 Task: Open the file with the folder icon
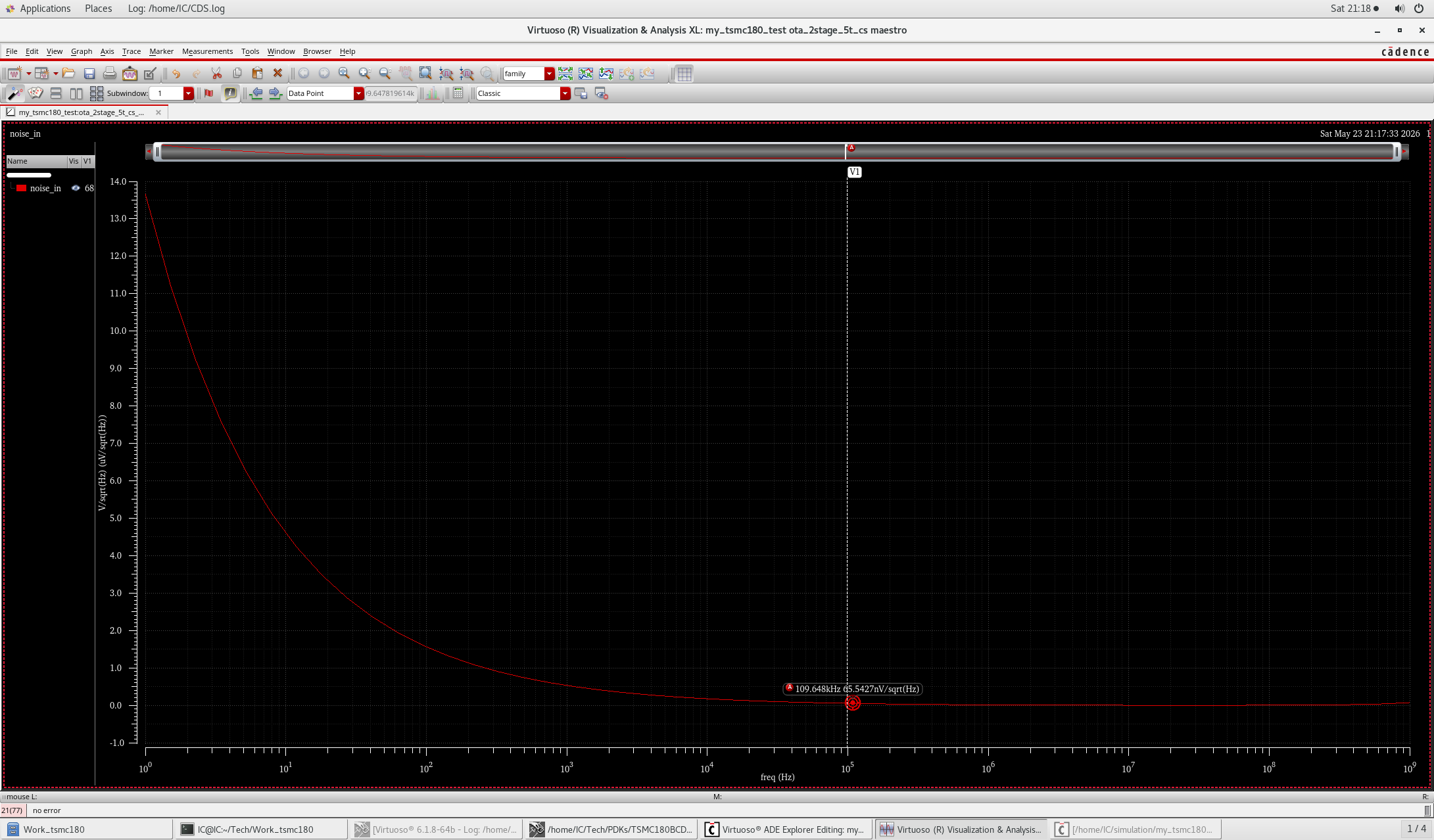(x=68, y=74)
